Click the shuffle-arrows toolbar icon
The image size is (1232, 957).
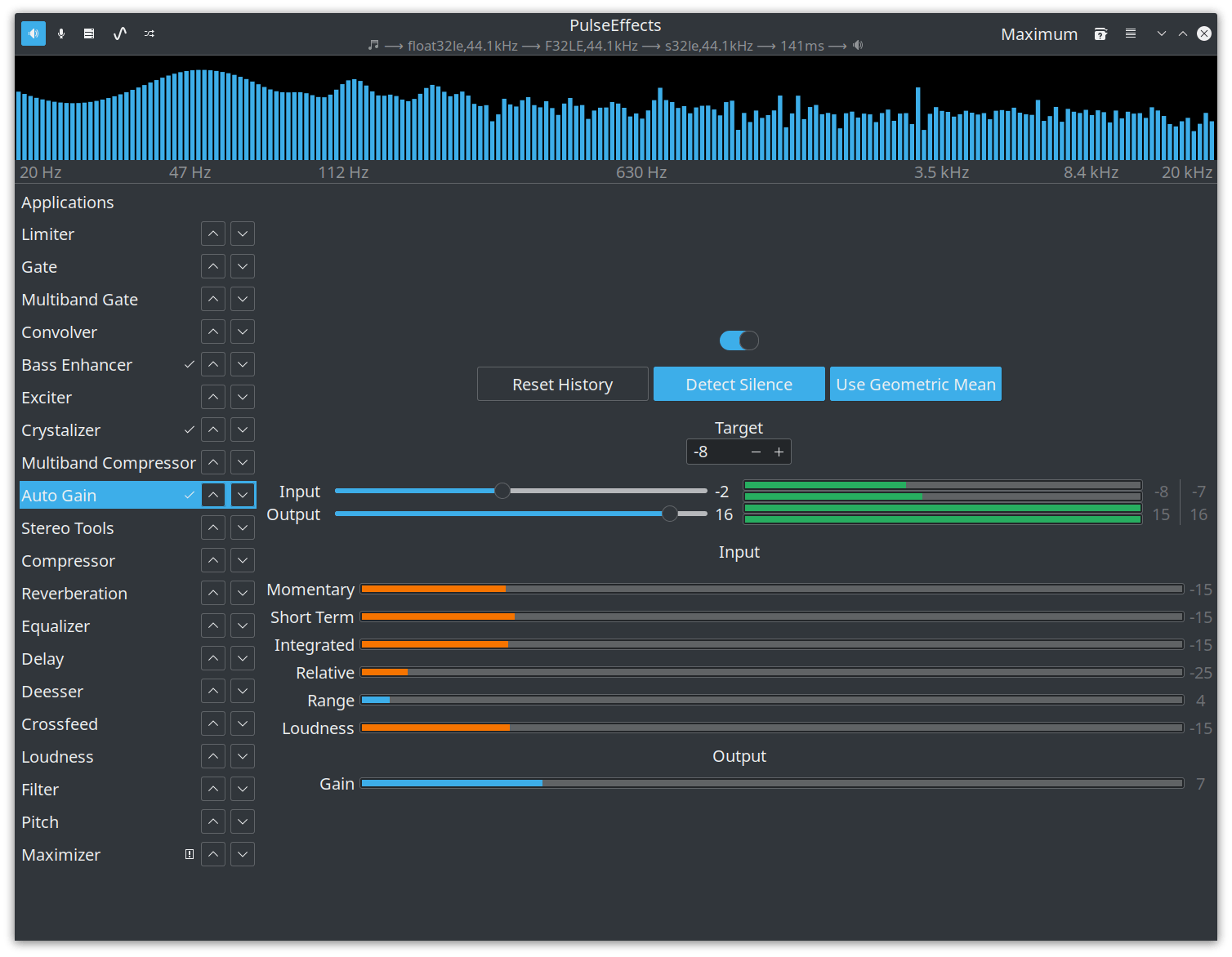pyautogui.click(x=149, y=33)
